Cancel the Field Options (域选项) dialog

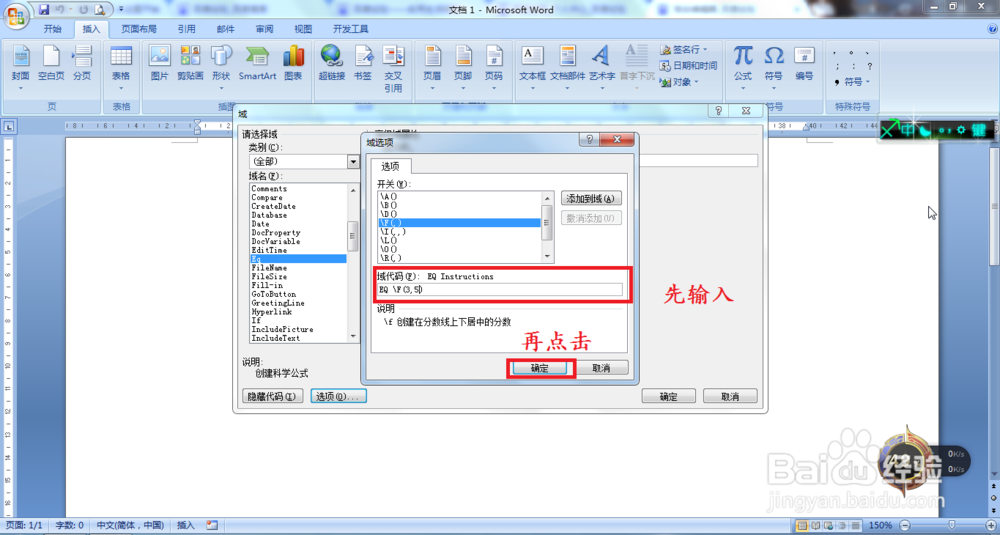(x=601, y=368)
